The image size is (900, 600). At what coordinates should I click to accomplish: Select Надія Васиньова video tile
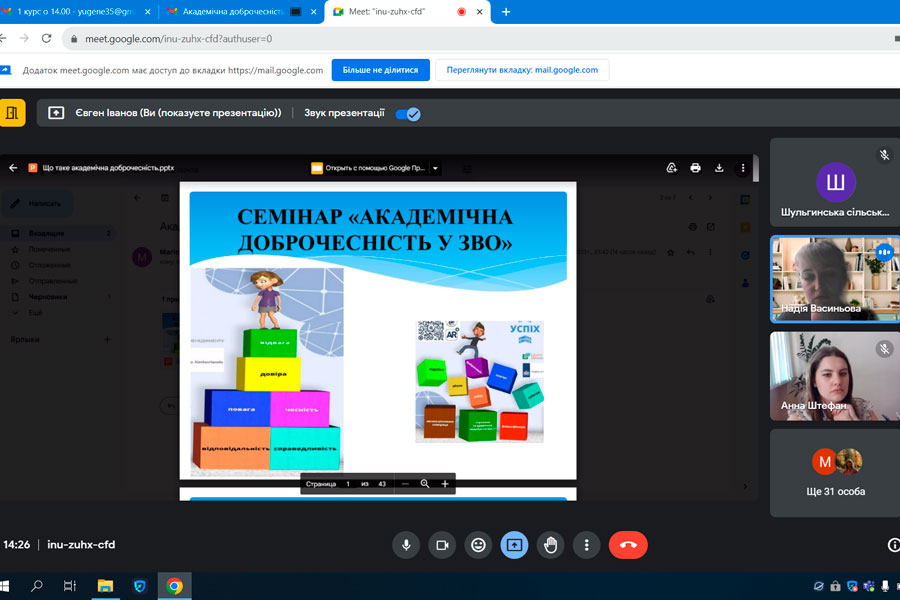click(835, 279)
